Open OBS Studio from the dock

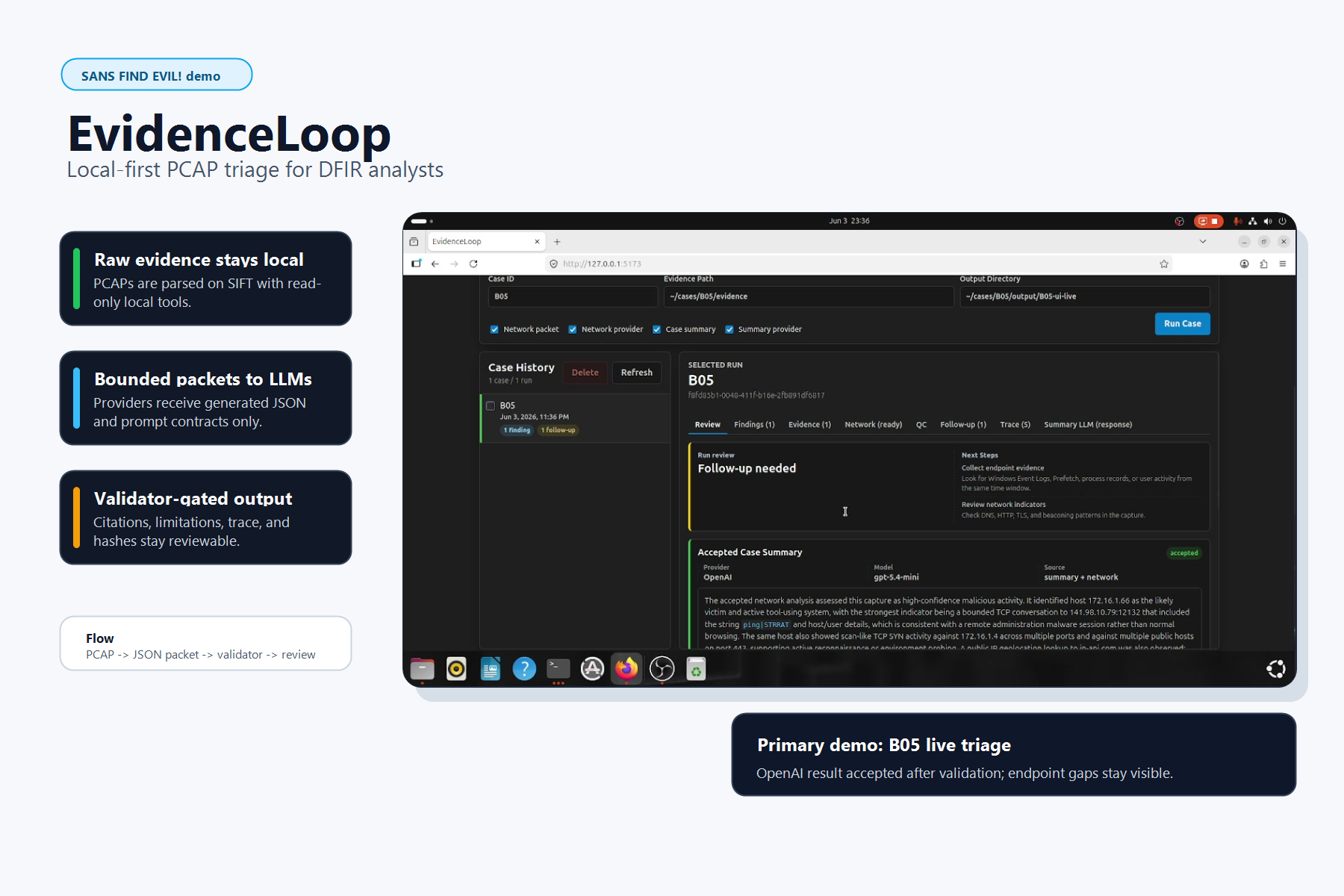click(662, 669)
